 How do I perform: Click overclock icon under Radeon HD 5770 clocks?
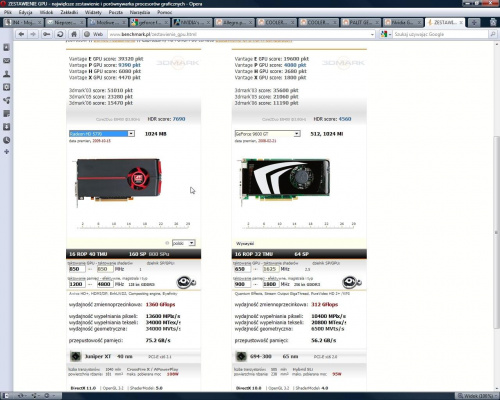tap(185, 282)
